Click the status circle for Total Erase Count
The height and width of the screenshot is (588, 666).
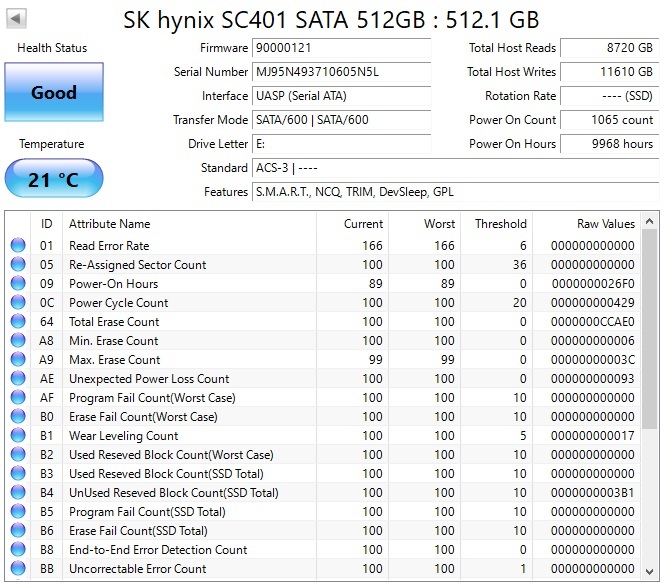point(18,321)
